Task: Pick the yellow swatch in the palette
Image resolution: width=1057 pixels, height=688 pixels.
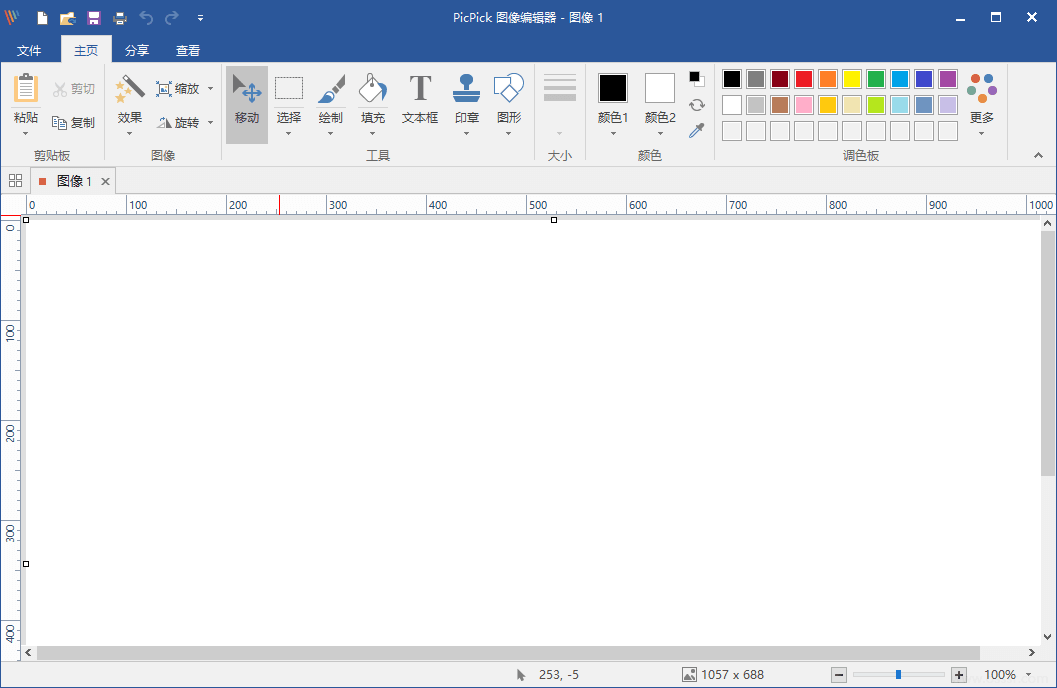Action: pos(852,79)
